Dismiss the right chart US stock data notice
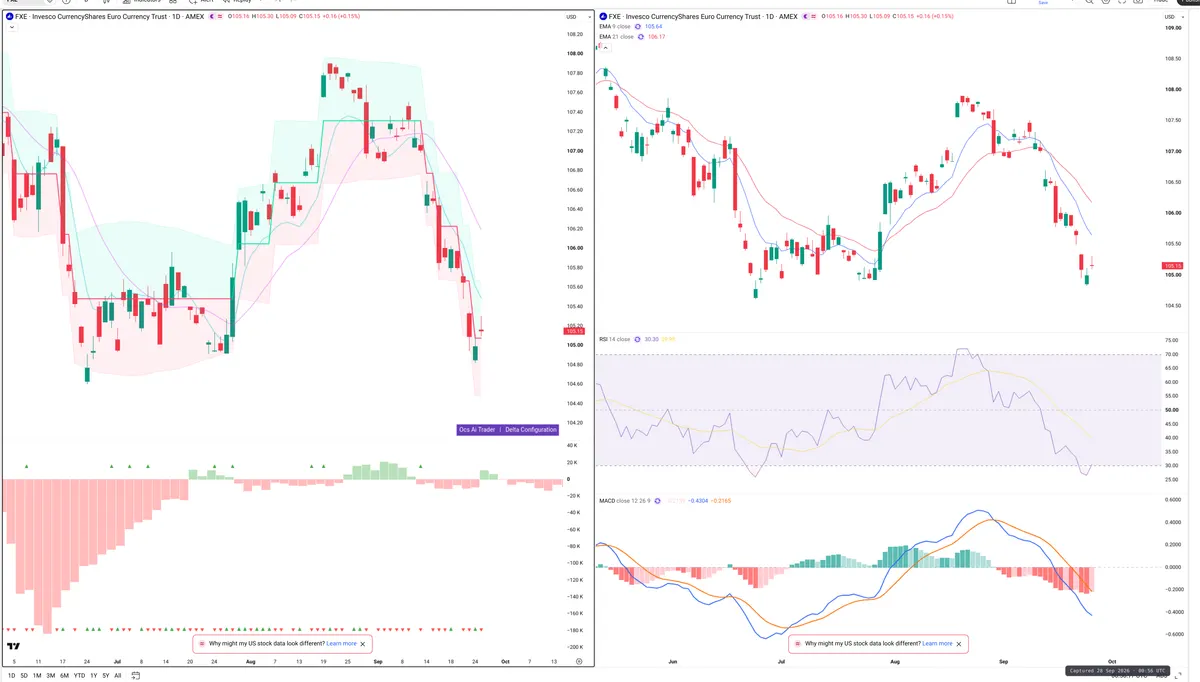Image resolution: width=1200 pixels, height=682 pixels. click(x=961, y=644)
